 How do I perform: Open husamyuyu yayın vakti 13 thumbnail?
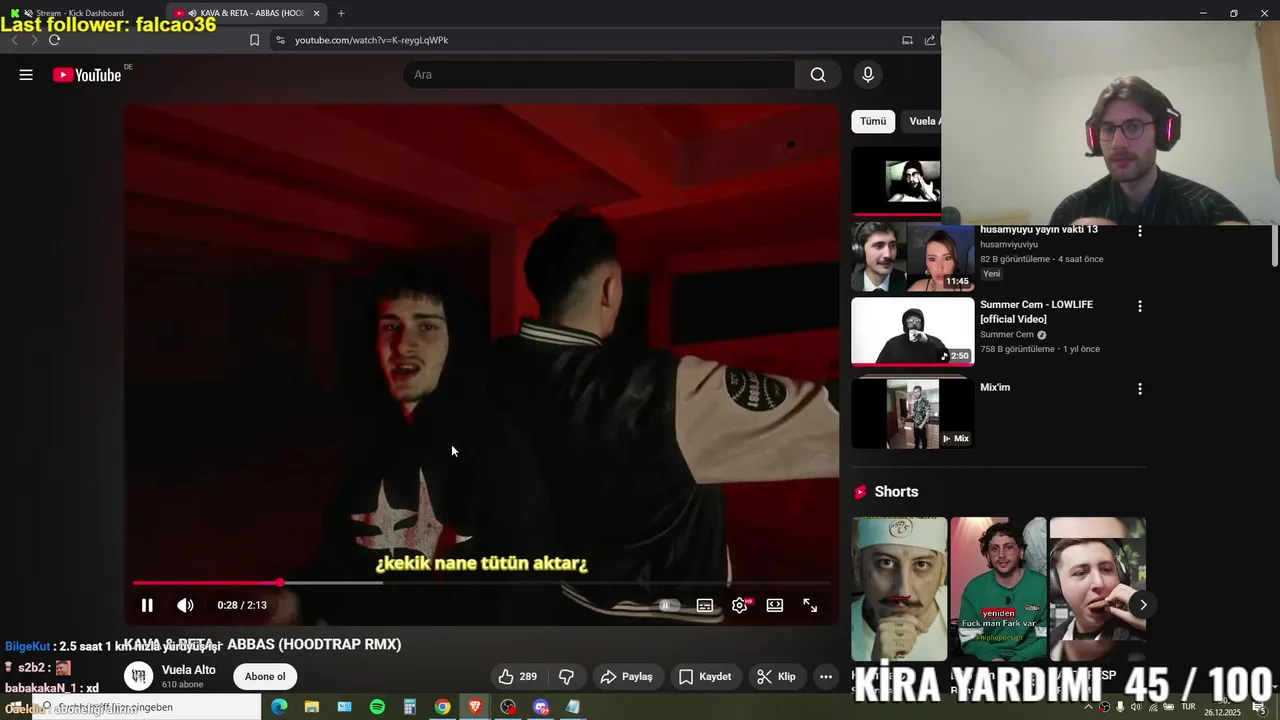click(x=912, y=257)
